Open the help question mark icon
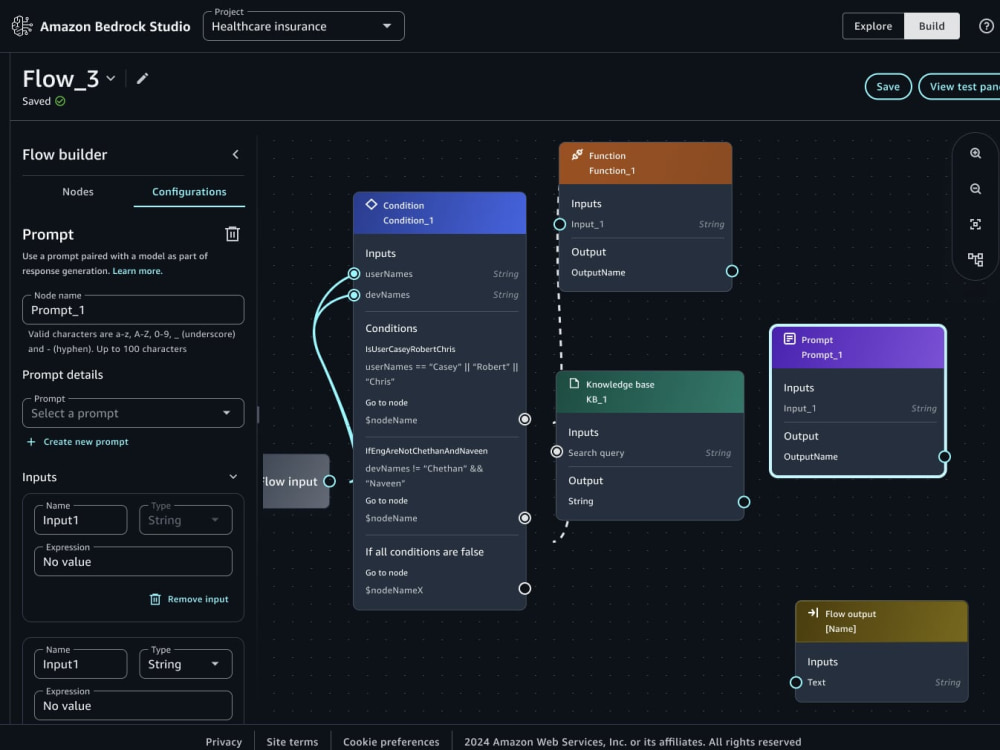Viewport: 1000px width, 750px height. click(x=986, y=26)
